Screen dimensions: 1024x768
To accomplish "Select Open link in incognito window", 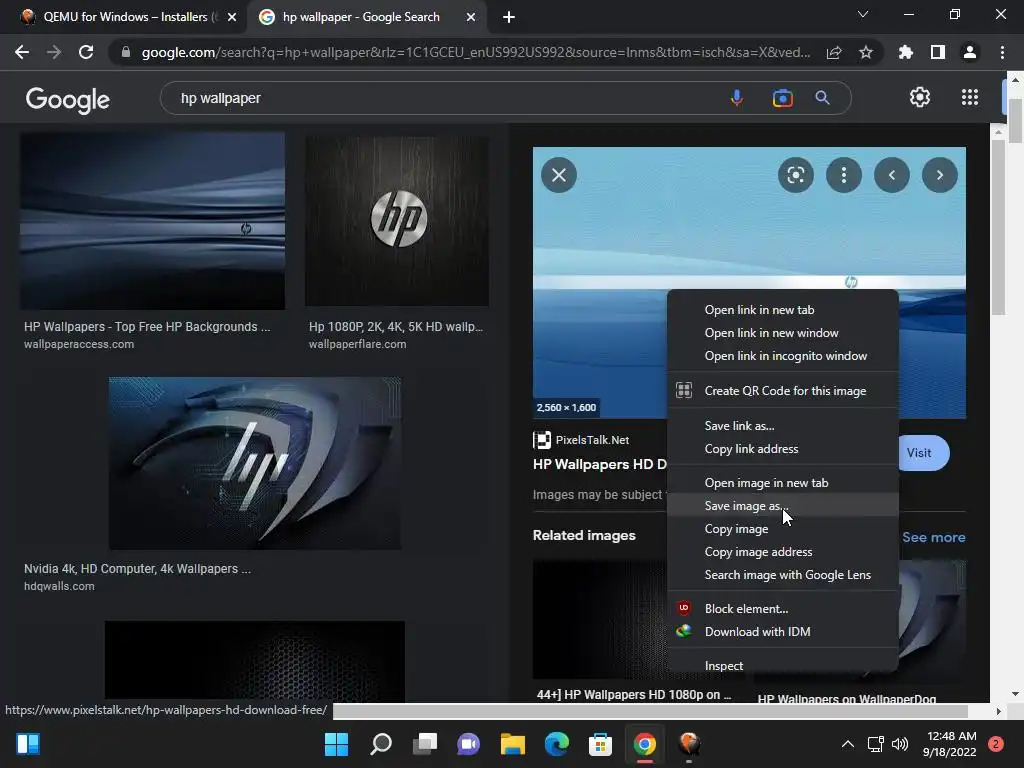I will click(x=783, y=355).
